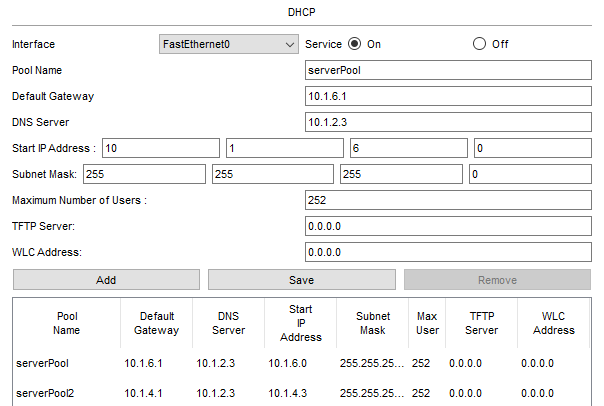Click the Subnet Mask second octet field

(273, 174)
